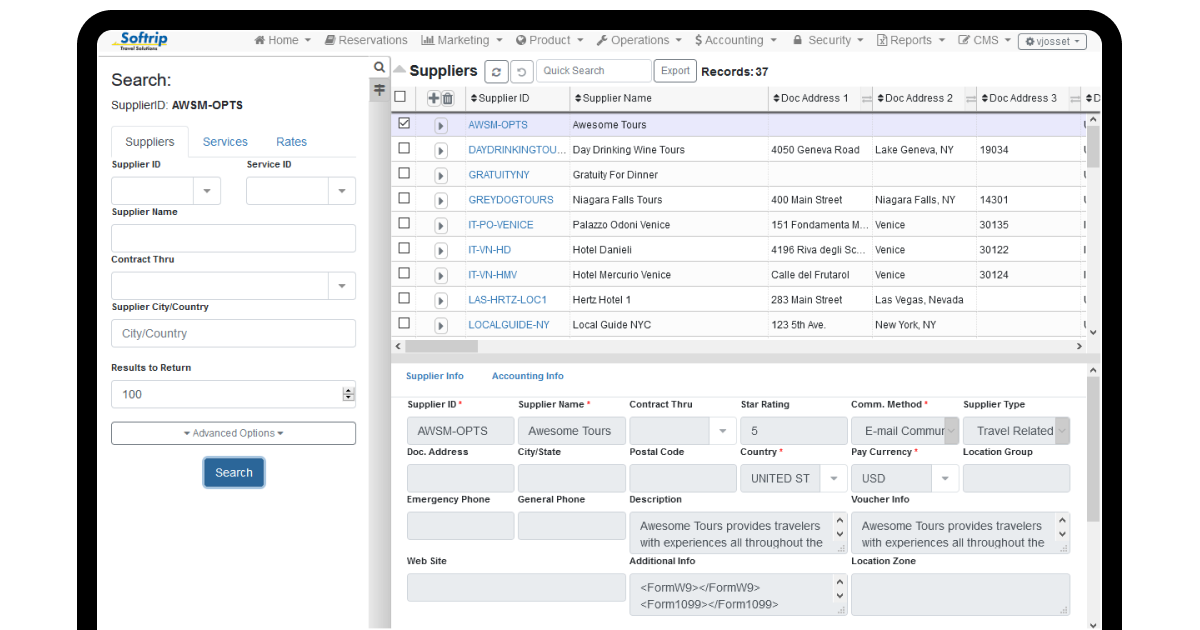Switch to the Services search tab

tap(225, 142)
